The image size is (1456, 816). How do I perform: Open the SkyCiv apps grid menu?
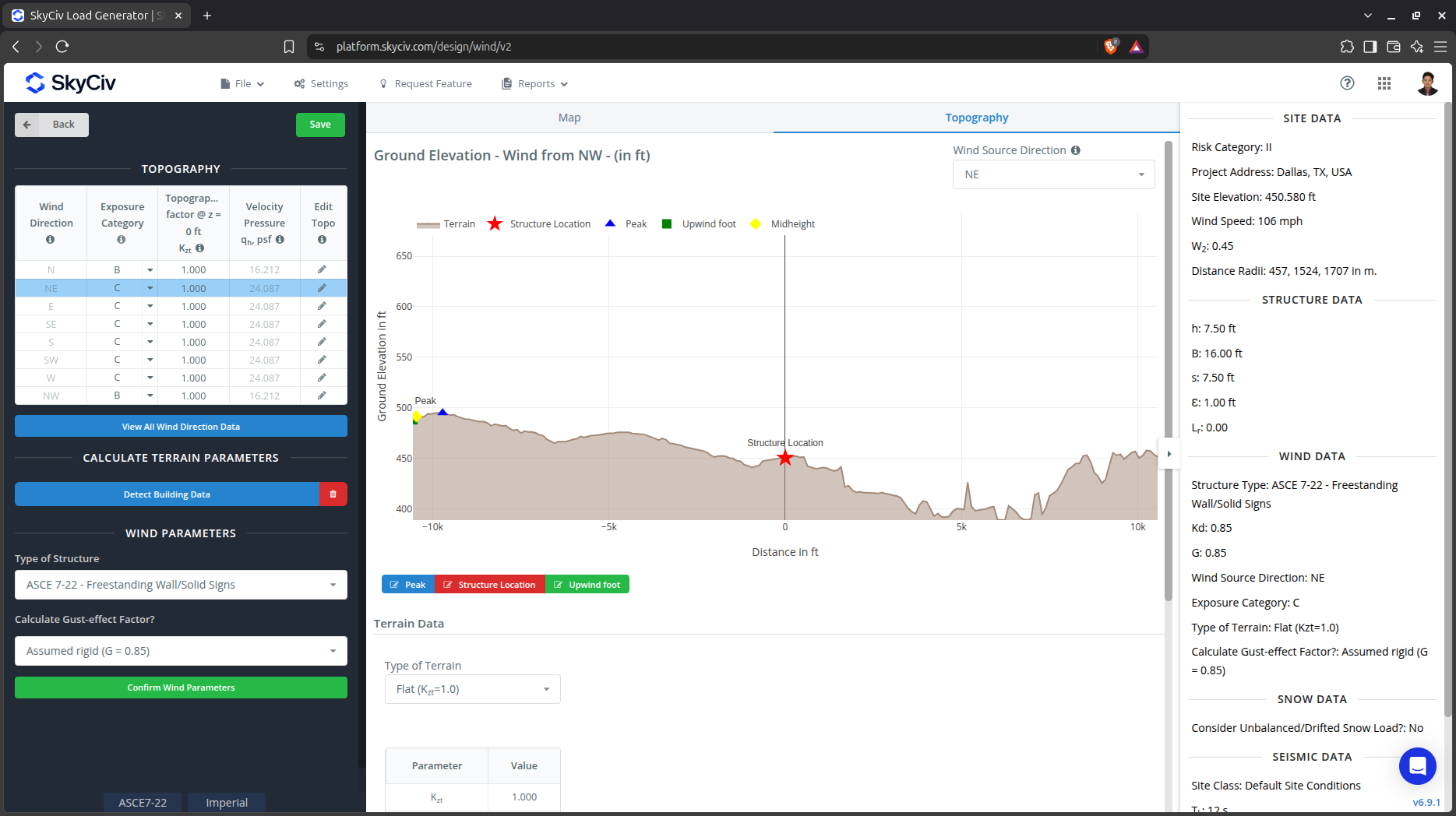coord(1384,83)
